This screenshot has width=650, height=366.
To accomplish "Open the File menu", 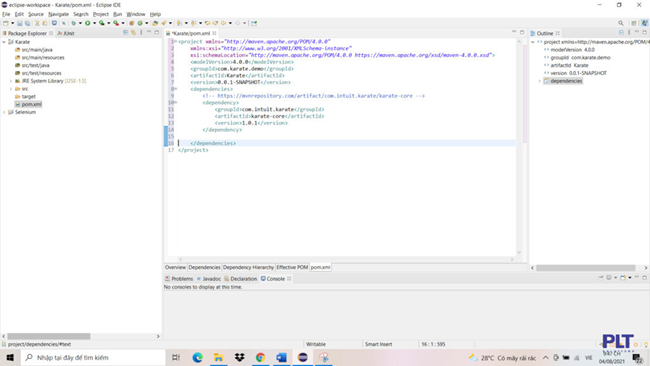I will (6, 14).
